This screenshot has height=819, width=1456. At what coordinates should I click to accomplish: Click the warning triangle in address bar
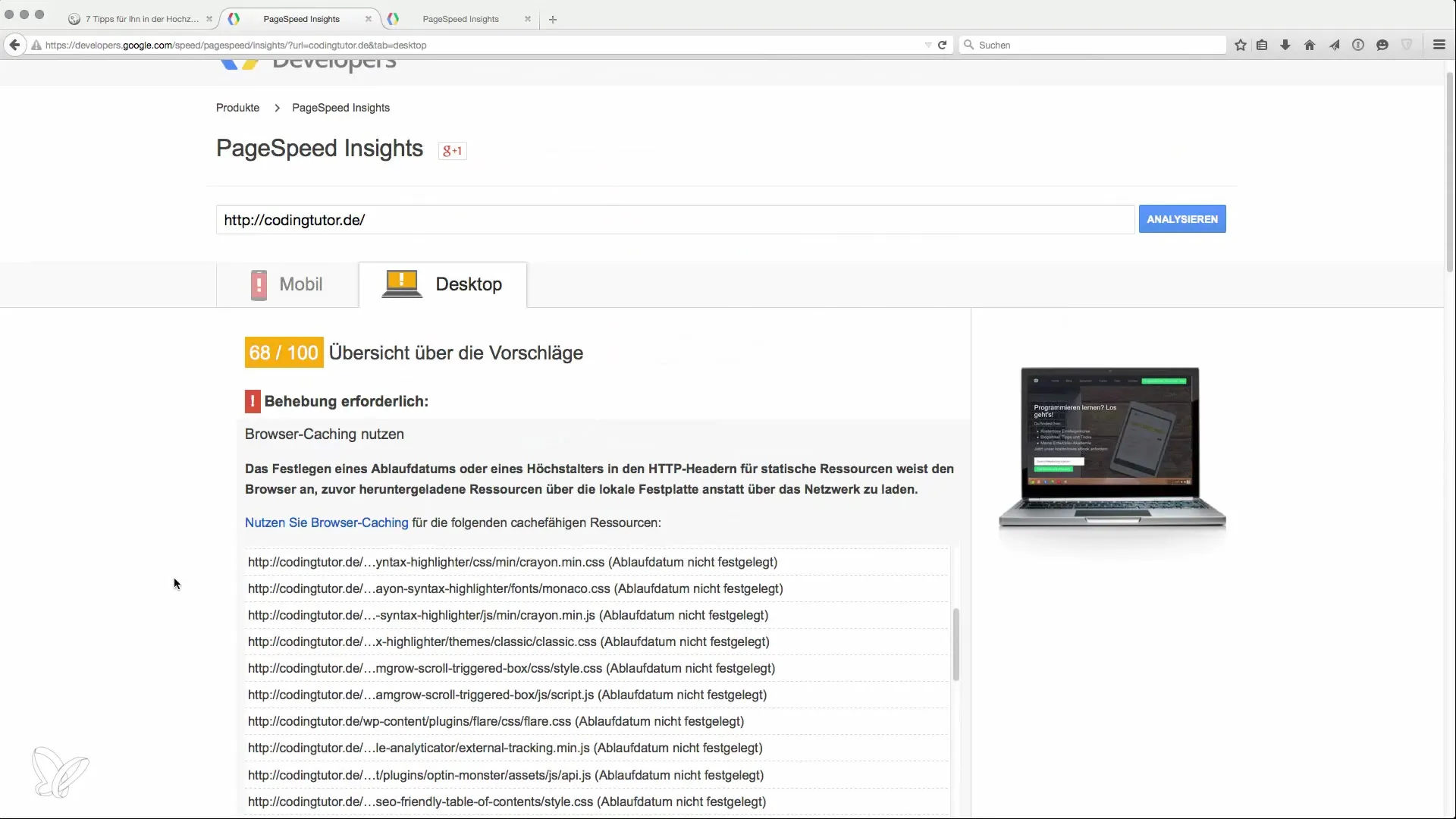[x=36, y=45]
